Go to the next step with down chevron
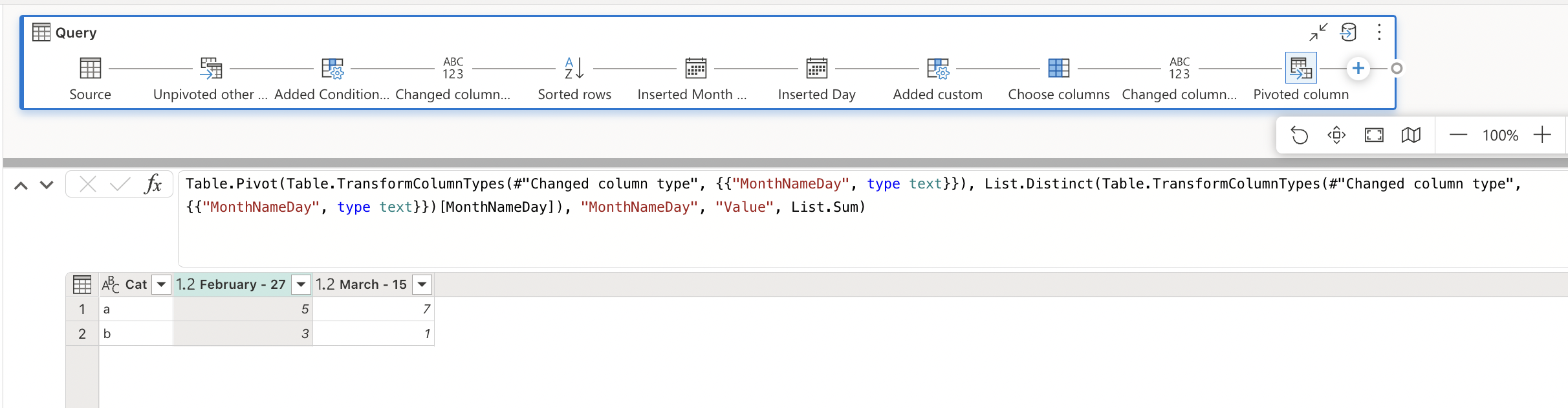Screen dimensions: 1568x408 click(x=47, y=185)
